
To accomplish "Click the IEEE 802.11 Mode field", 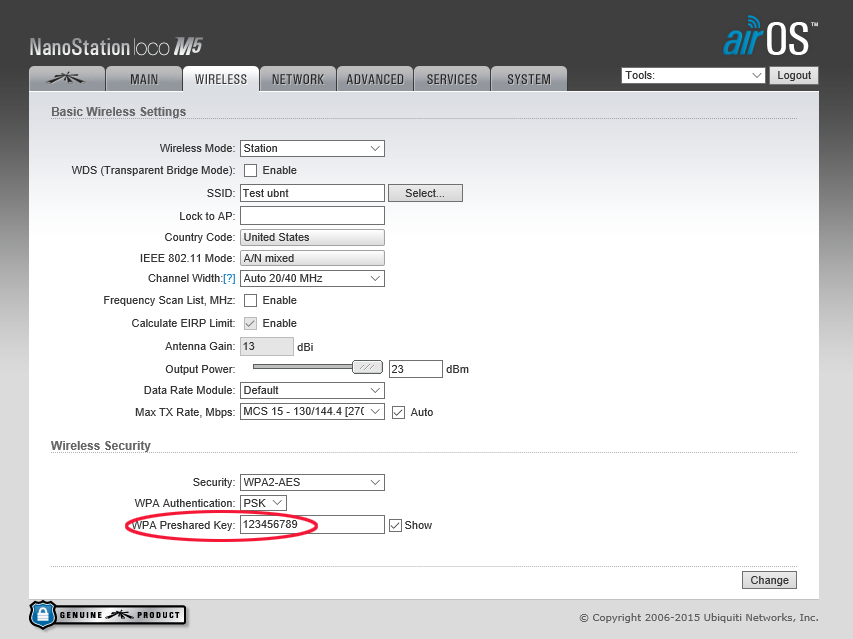I will [x=312, y=258].
